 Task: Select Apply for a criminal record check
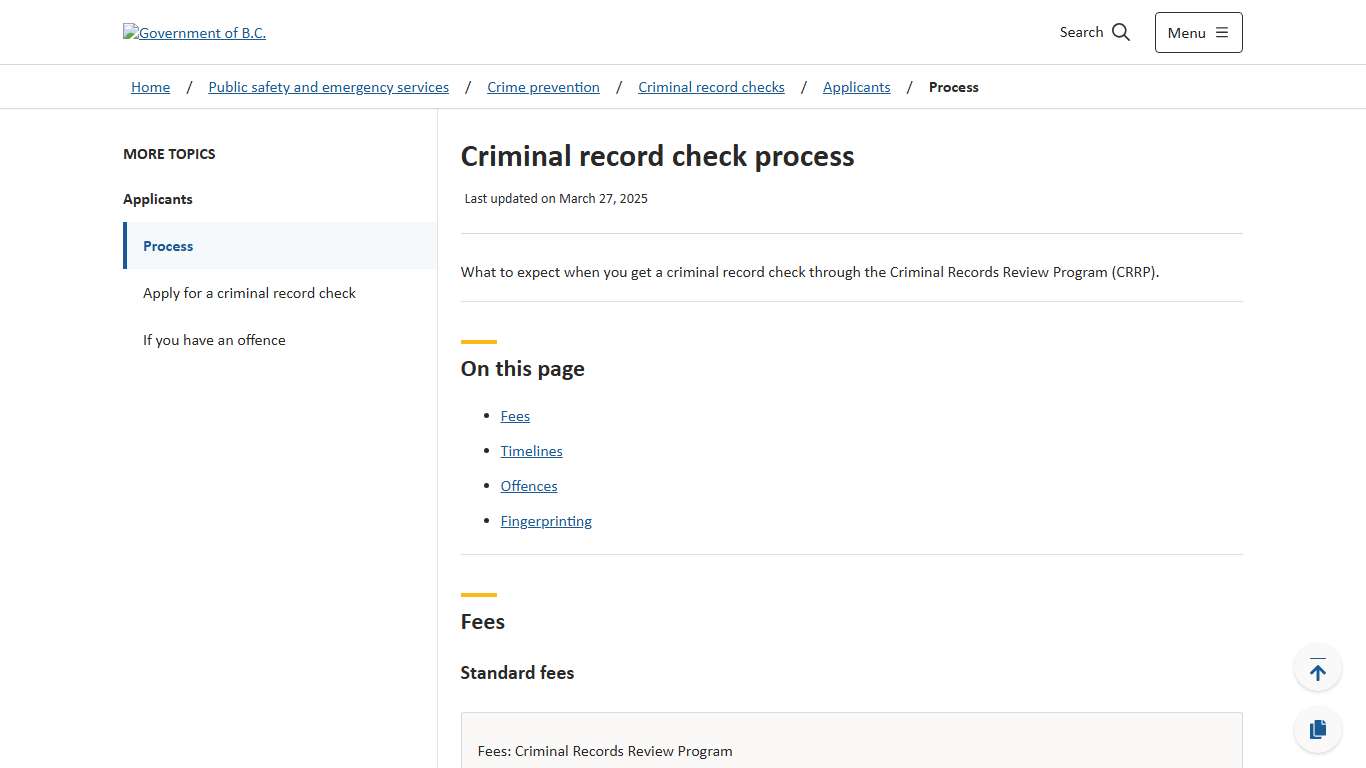[249, 292]
